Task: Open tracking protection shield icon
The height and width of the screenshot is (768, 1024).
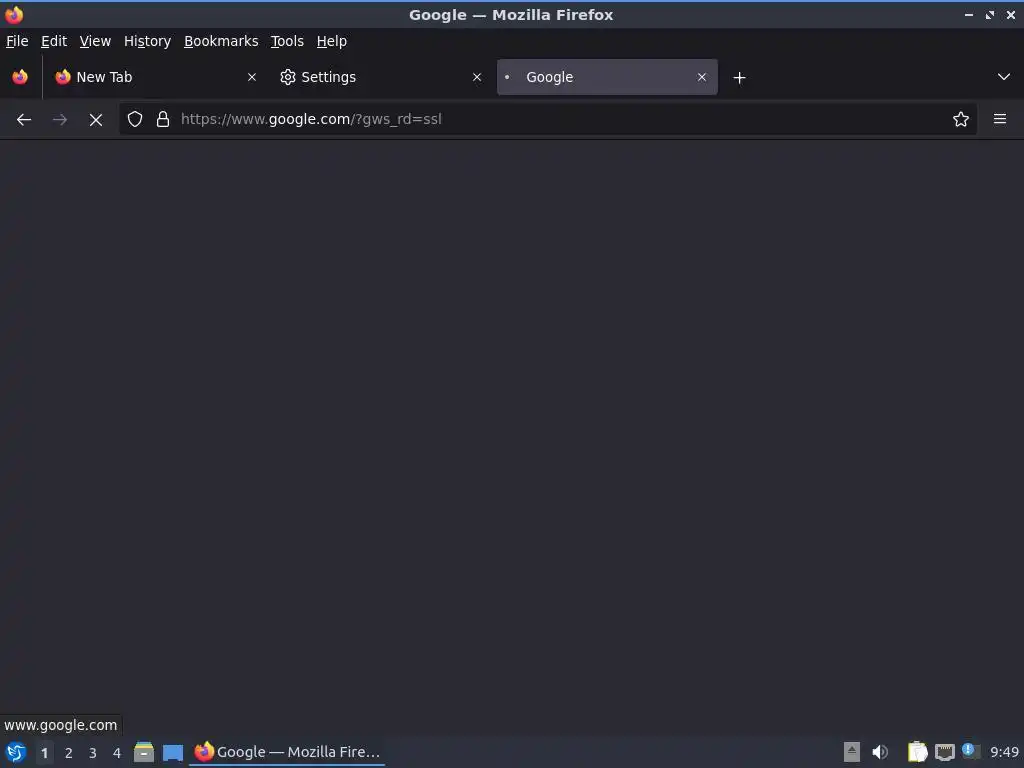Action: tap(135, 119)
